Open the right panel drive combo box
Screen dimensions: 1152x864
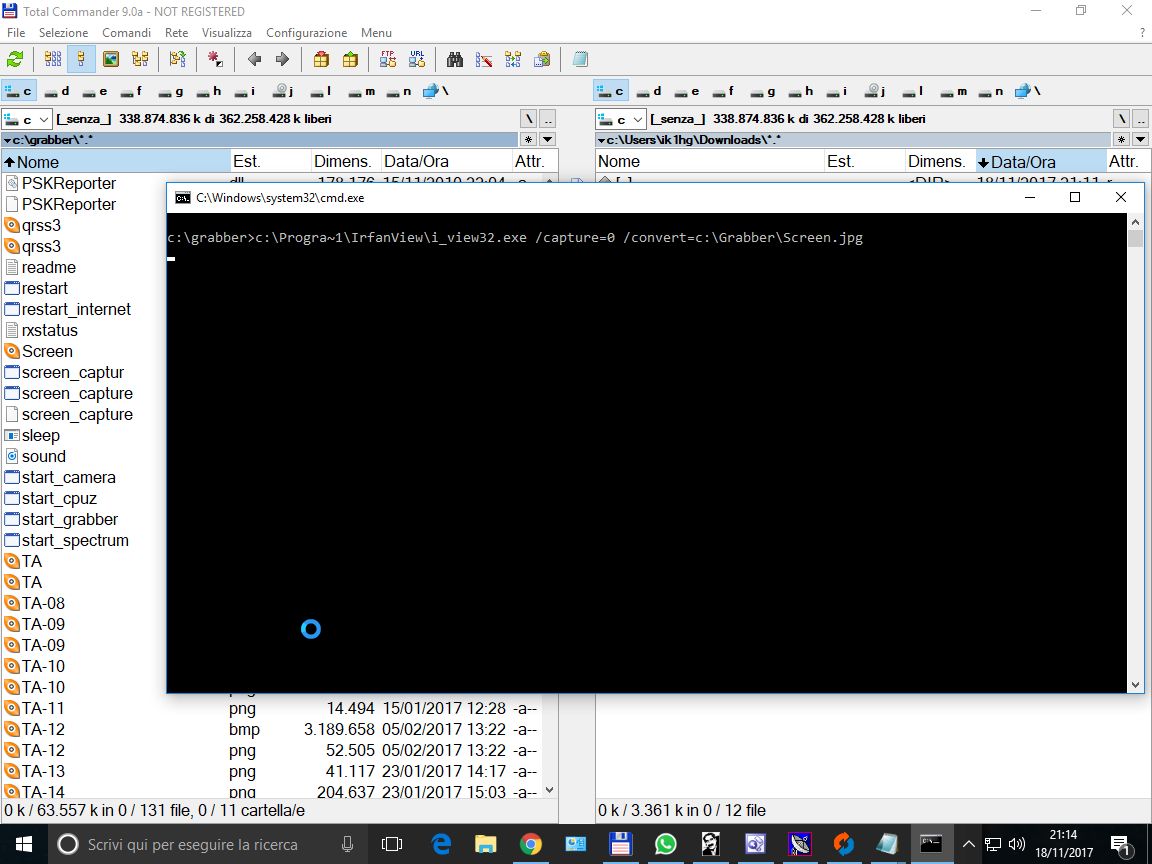(x=618, y=119)
